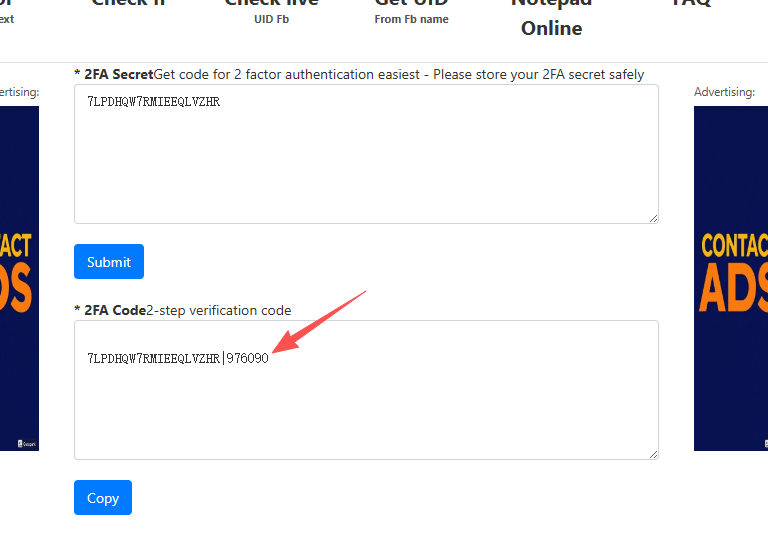Screen dimensions: 768x533
Task: Open the Notepad Online menu item
Action: click(x=552, y=19)
